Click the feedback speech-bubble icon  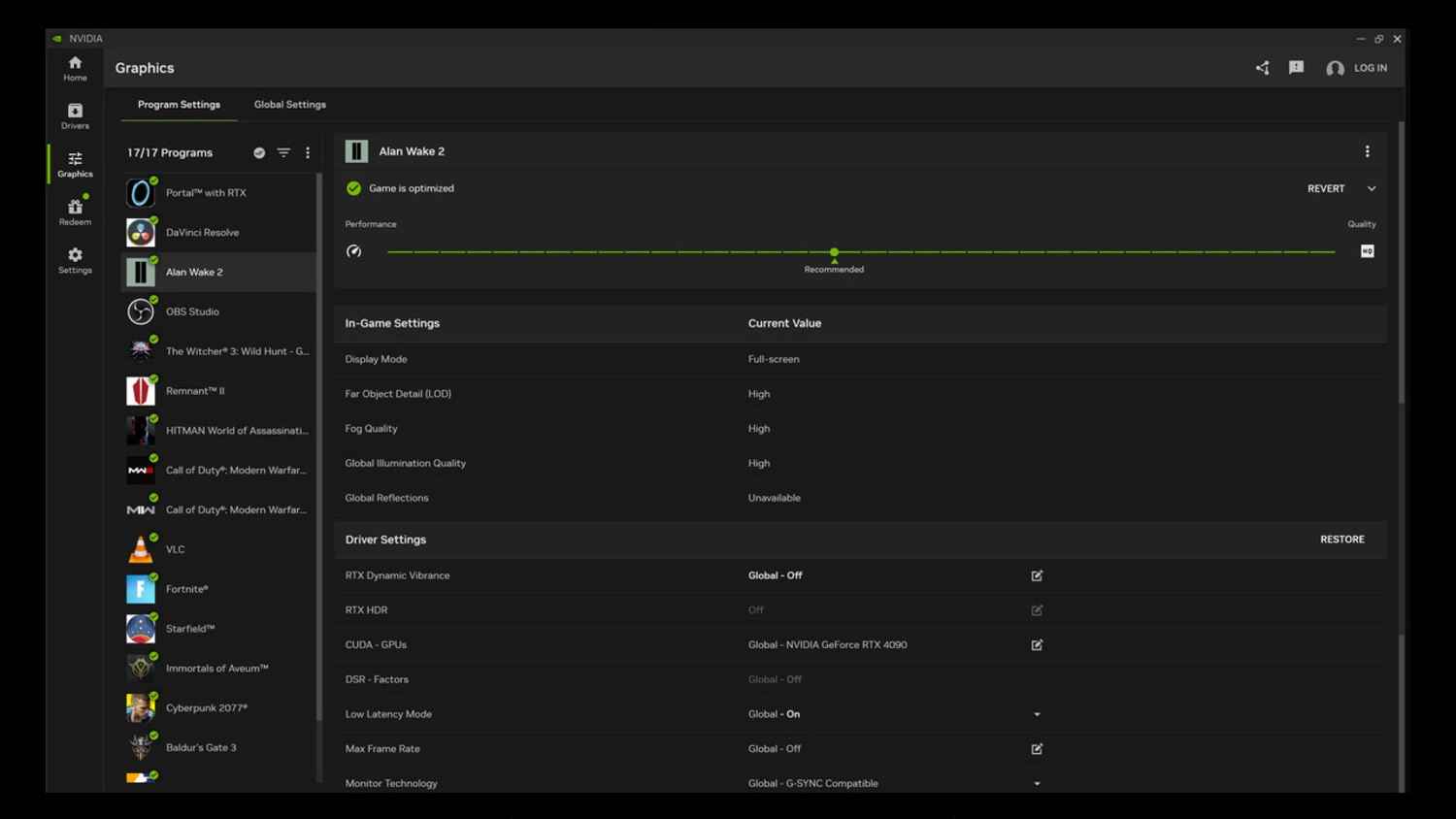(x=1296, y=68)
